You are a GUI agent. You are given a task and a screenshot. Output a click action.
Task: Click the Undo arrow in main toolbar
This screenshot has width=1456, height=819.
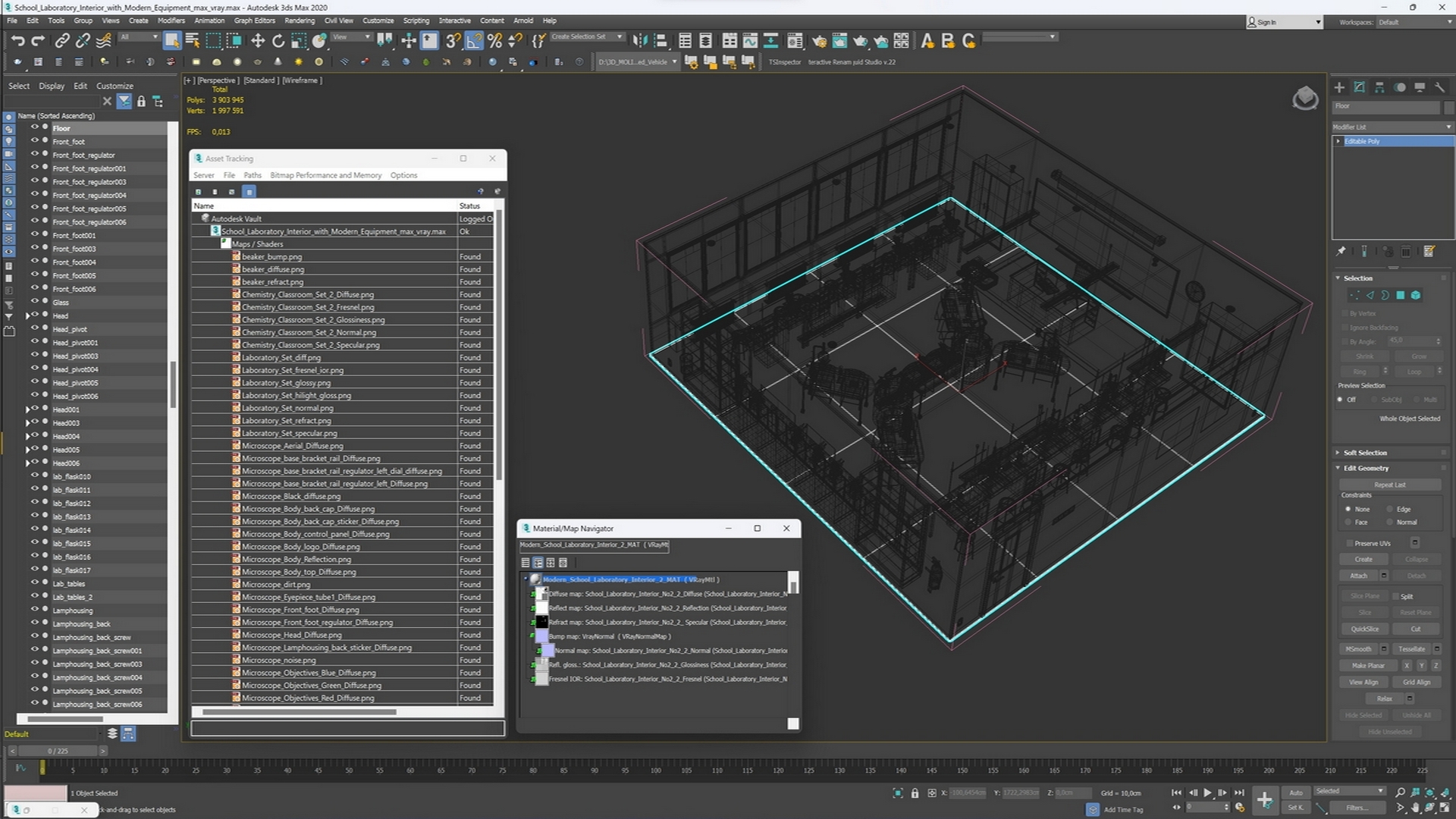pyautogui.click(x=18, y=41)
